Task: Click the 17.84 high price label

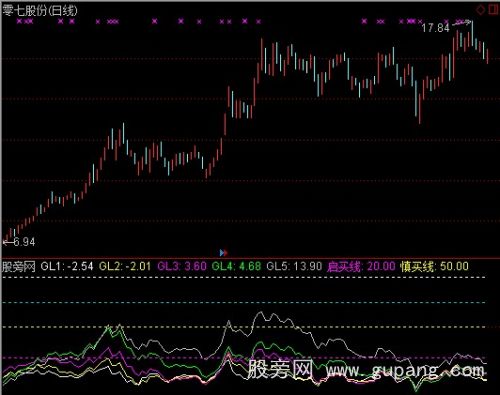Action: (x=435, y=28)
